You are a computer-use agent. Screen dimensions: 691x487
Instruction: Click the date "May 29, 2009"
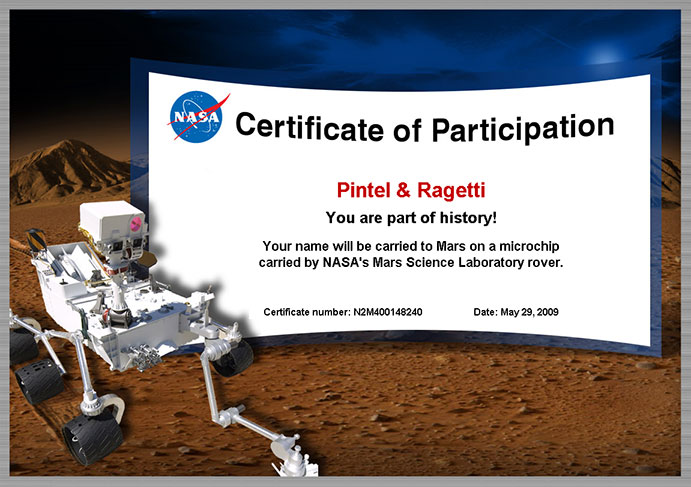tap(531, 312)
